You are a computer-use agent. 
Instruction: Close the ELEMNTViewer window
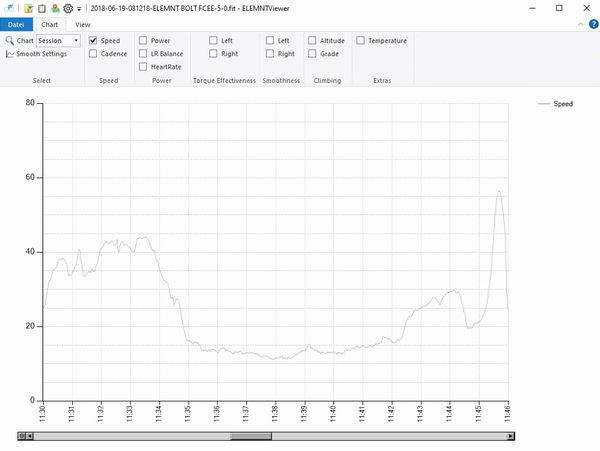click(x=586, y=8)
